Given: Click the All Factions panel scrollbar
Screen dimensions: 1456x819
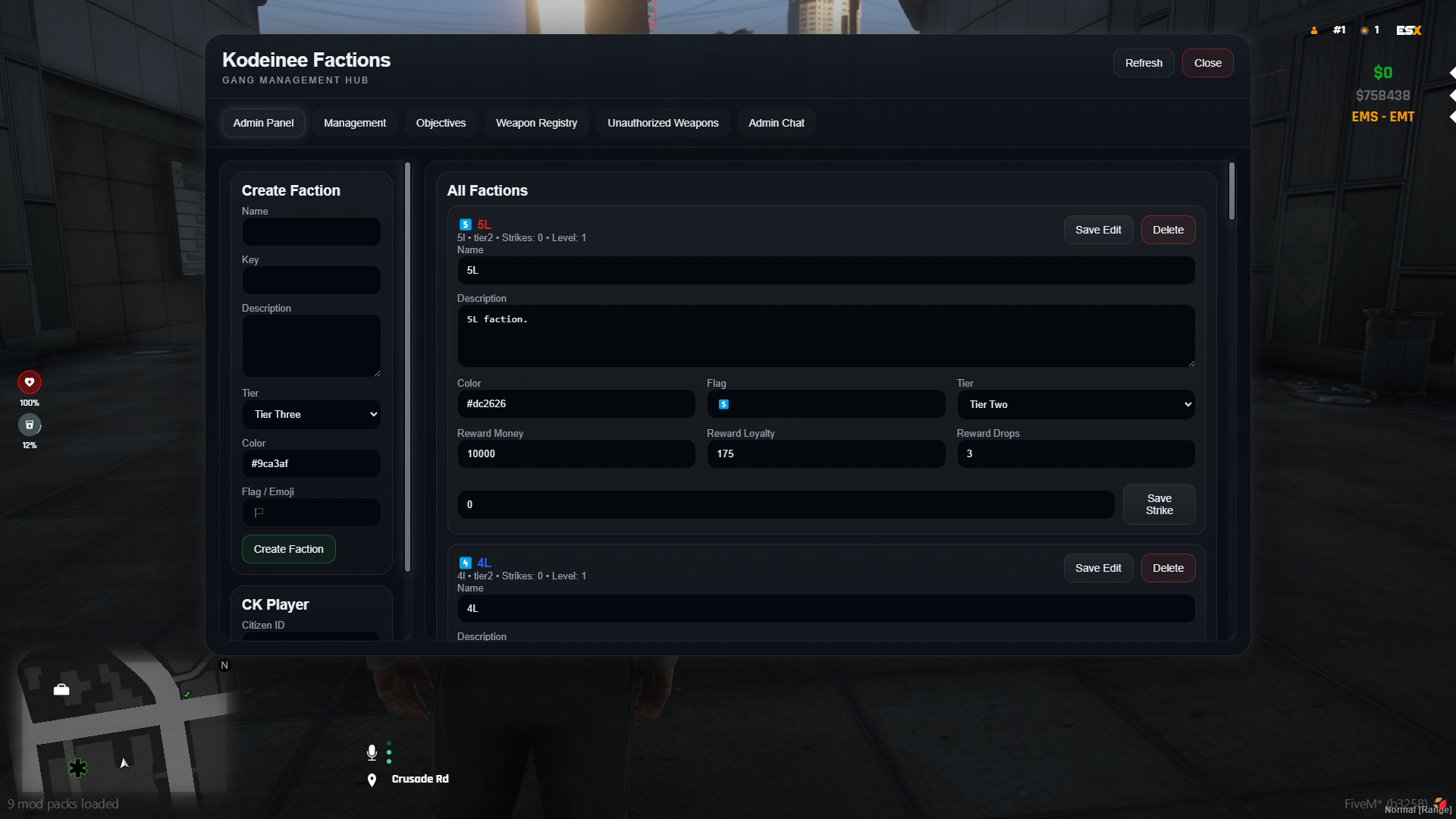Looking at the screenshot, I should [1232, 191].
